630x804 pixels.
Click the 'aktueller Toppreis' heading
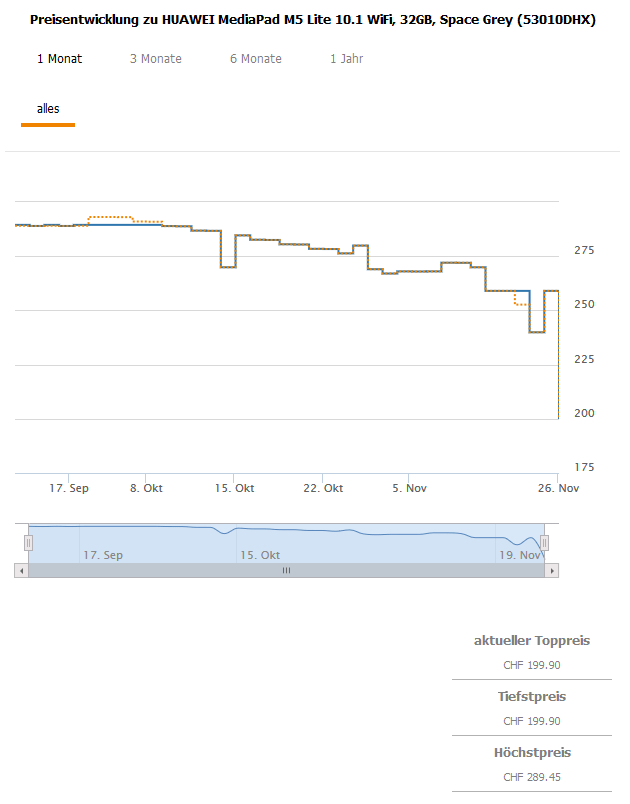(x=532, y=640)
